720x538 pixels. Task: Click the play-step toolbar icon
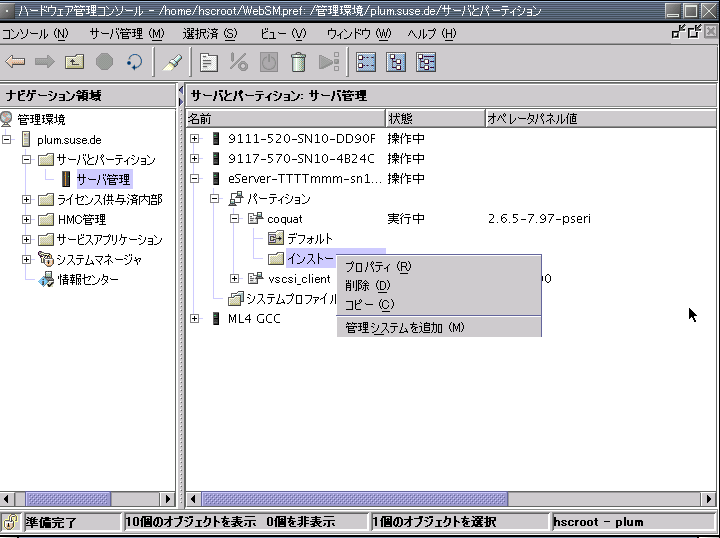click(x=329, y=62)
